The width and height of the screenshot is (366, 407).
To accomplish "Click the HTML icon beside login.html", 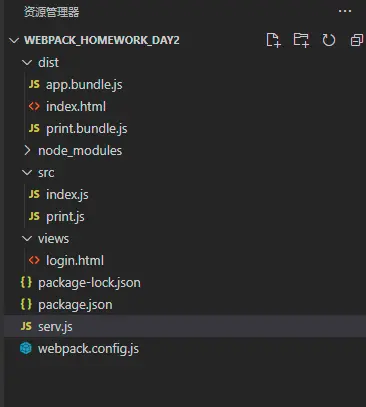I will coord(34,260).
